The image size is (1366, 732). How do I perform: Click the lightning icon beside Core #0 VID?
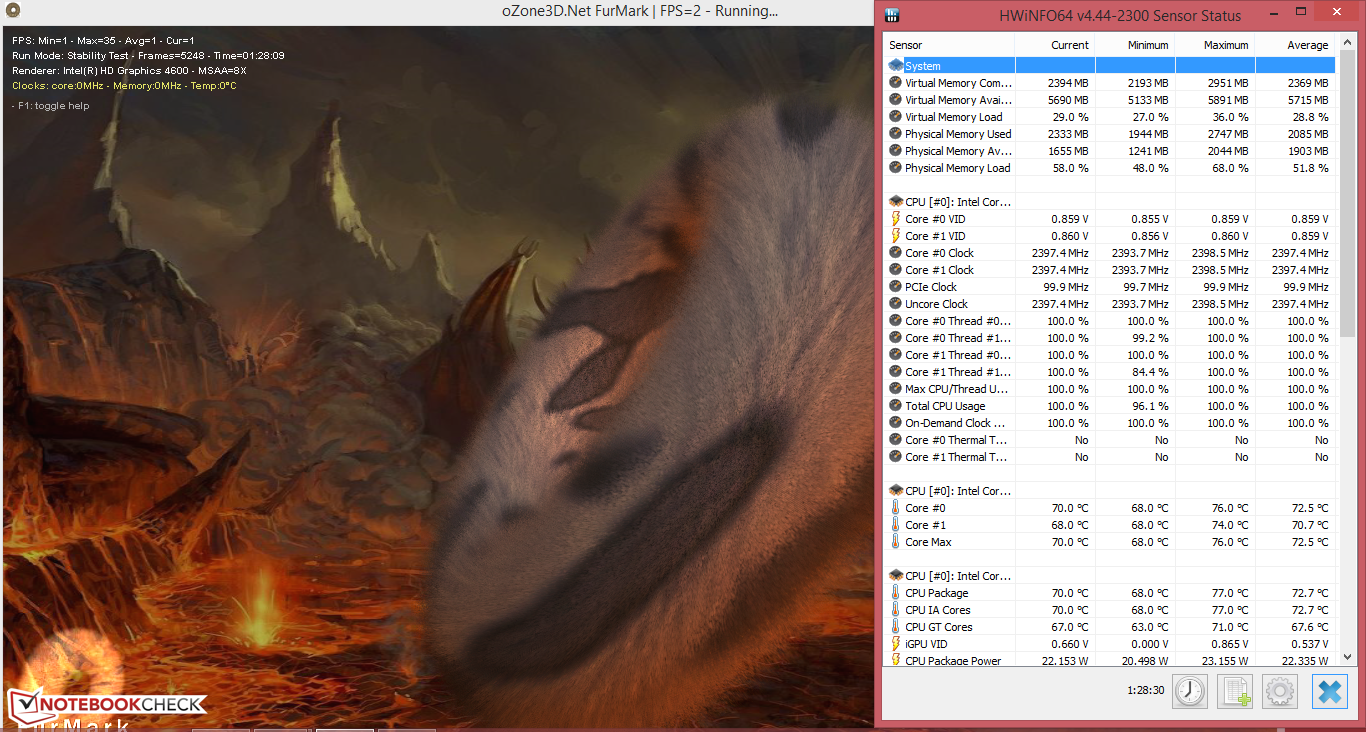pyautogui.click(x=895, y=219)
